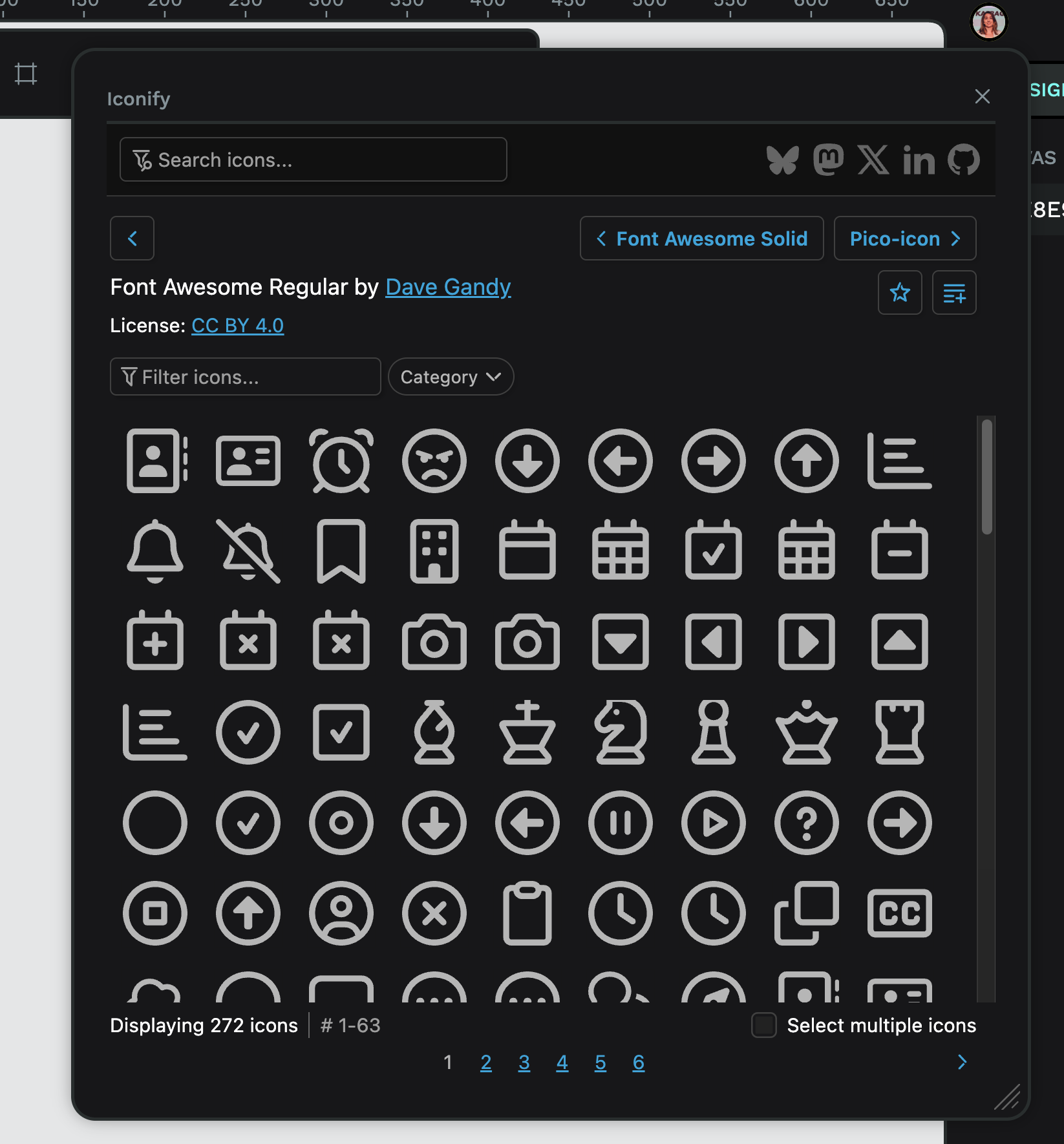The height and width of the screenshot is (1144, 1064).
Task: Pick the building icon
Action: pos(434,551)
